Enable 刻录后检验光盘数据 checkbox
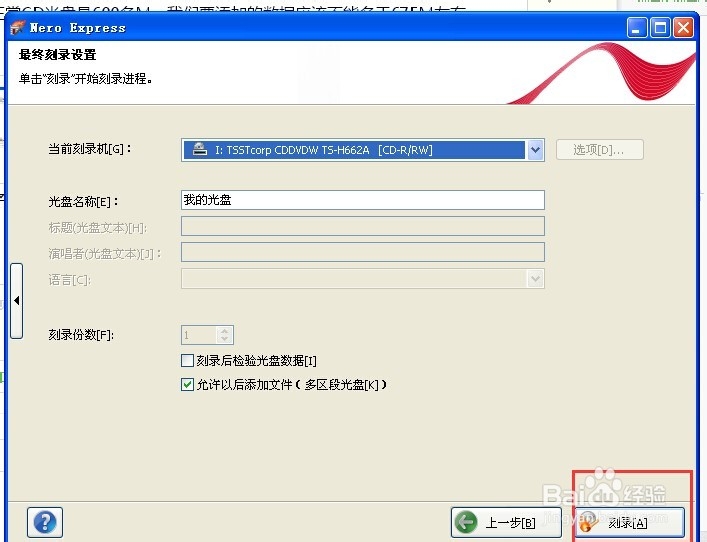Image resolution: width=707 pixels, height=542 pixels. [187, 360]
